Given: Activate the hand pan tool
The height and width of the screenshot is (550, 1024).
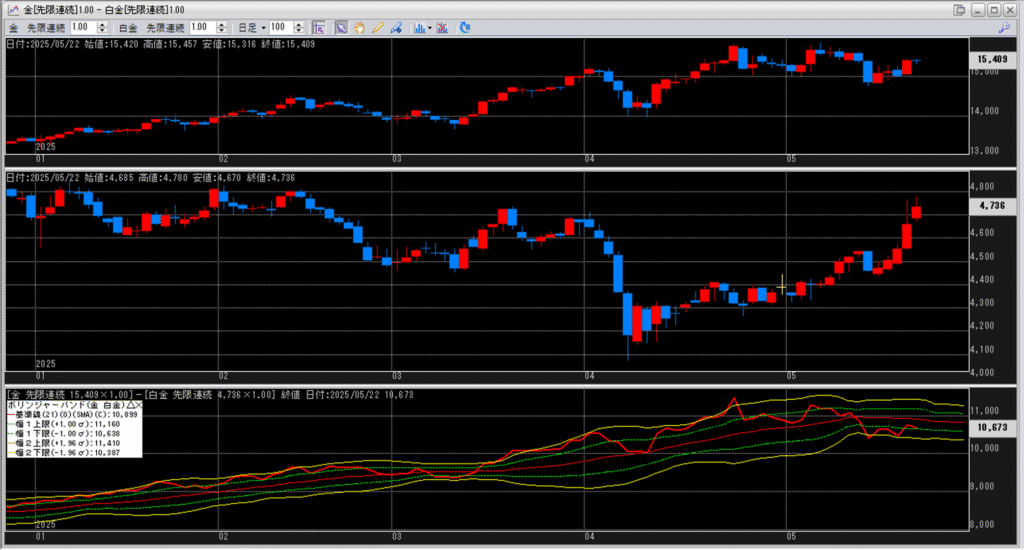Looking at the screenshot, I should click(360, 27).
